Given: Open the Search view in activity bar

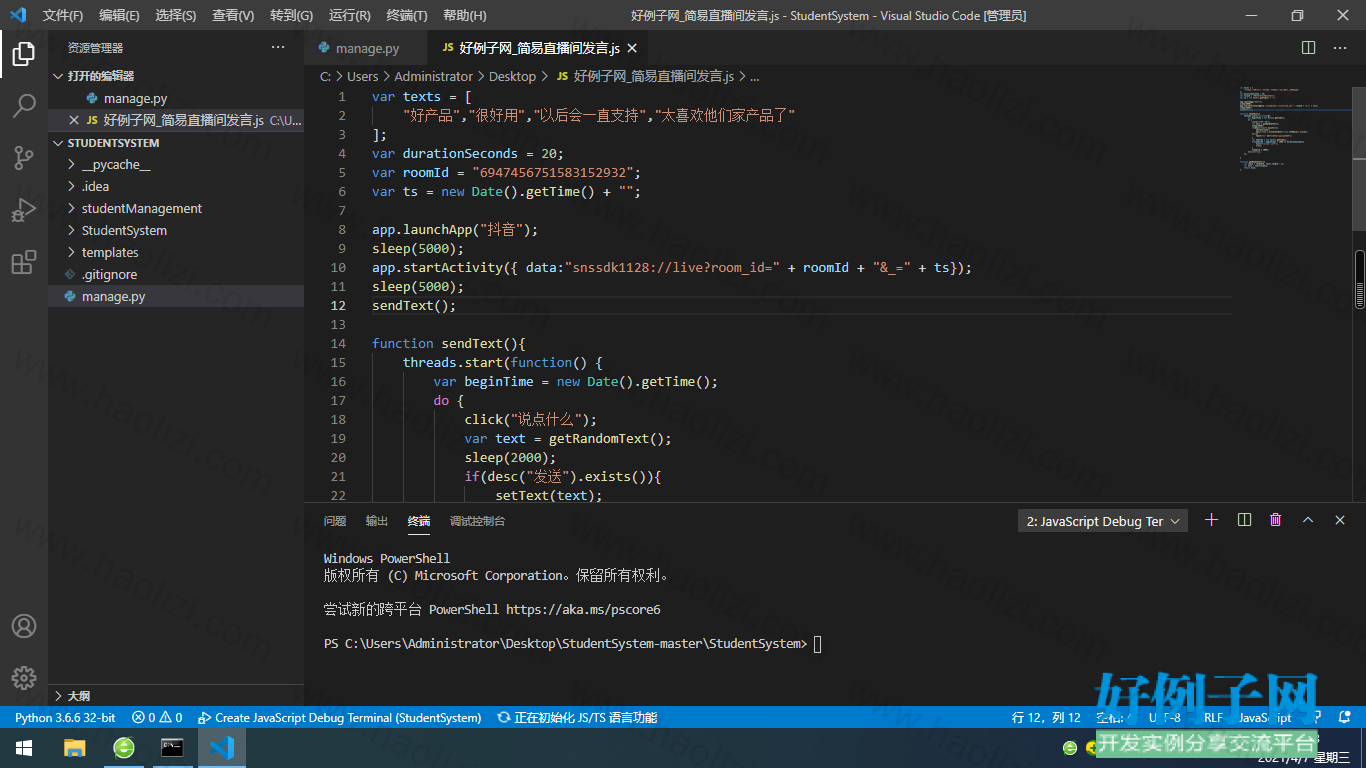Looking at the screenshot, I should (x=24, y=105).
